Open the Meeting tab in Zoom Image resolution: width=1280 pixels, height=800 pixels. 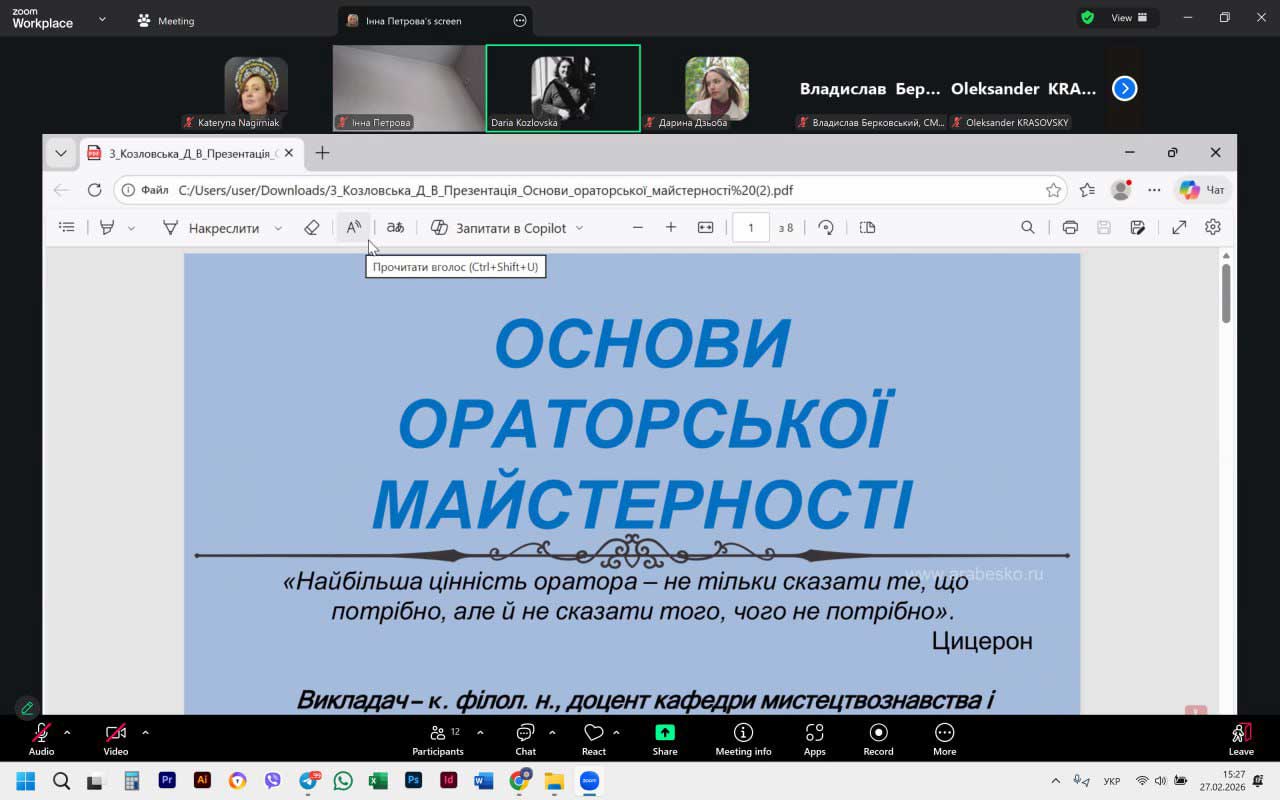(166, 21)
